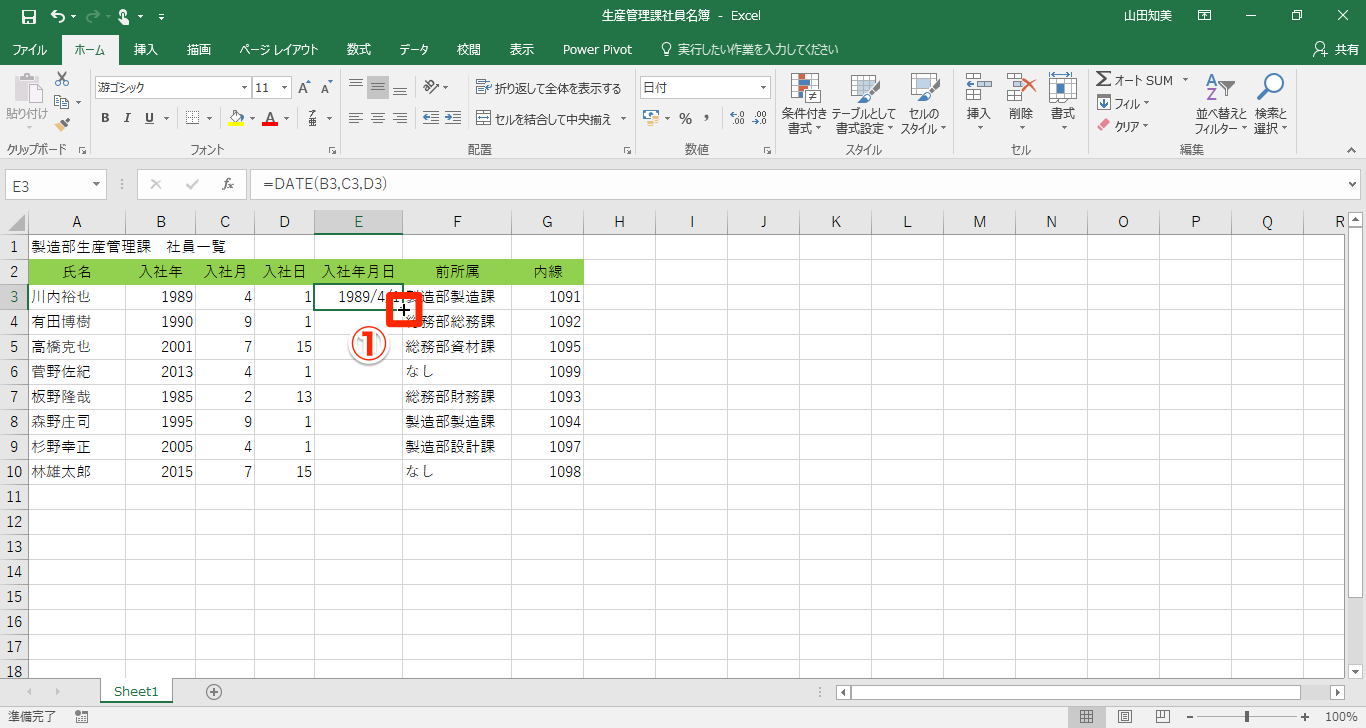Open セルを結合して中央揃え dropdown arrow
The width and height of the screenshot is (1366, 728).
(624, 118)
